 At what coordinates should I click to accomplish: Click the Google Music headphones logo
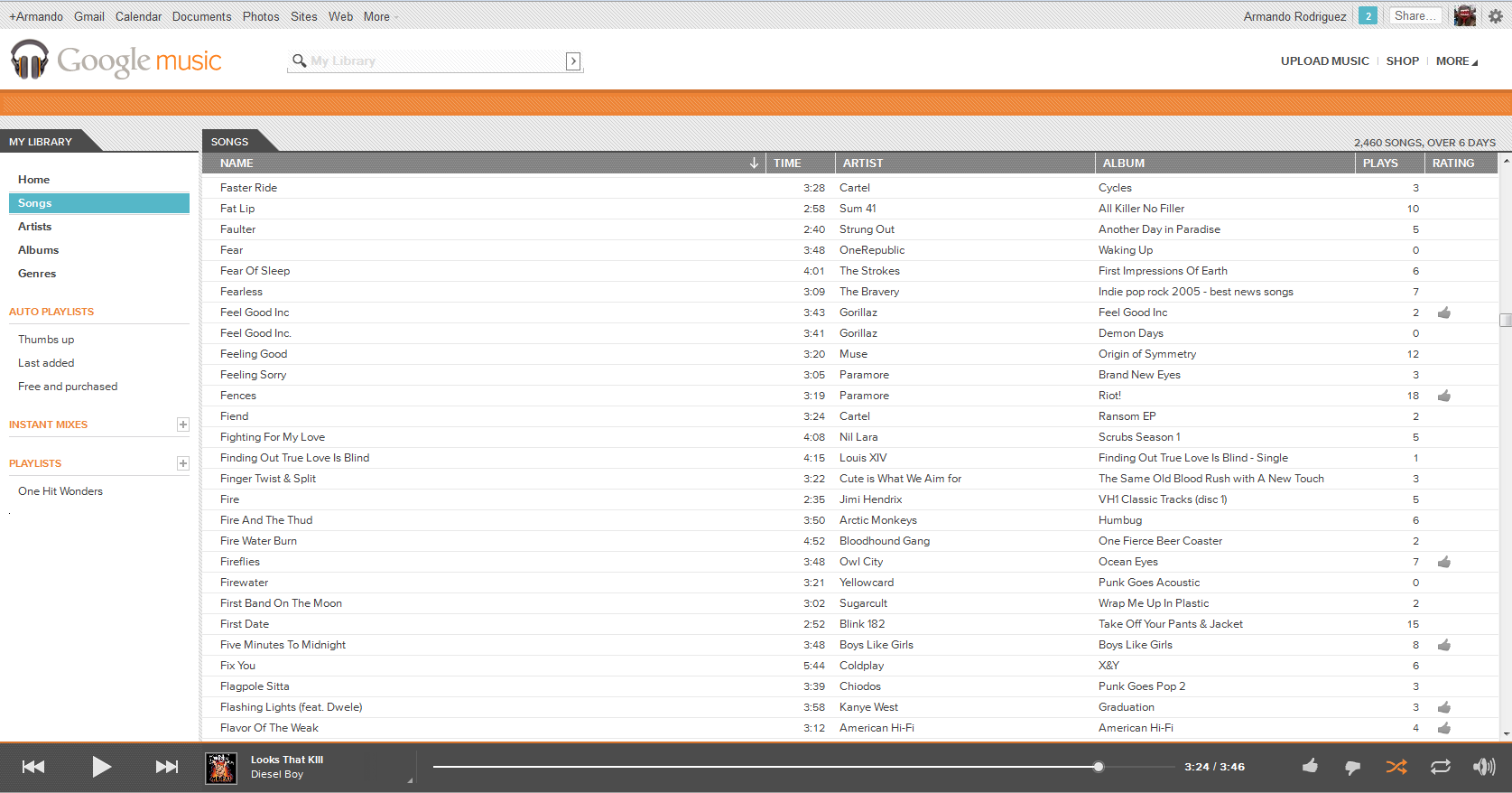(x=30, y=60)
